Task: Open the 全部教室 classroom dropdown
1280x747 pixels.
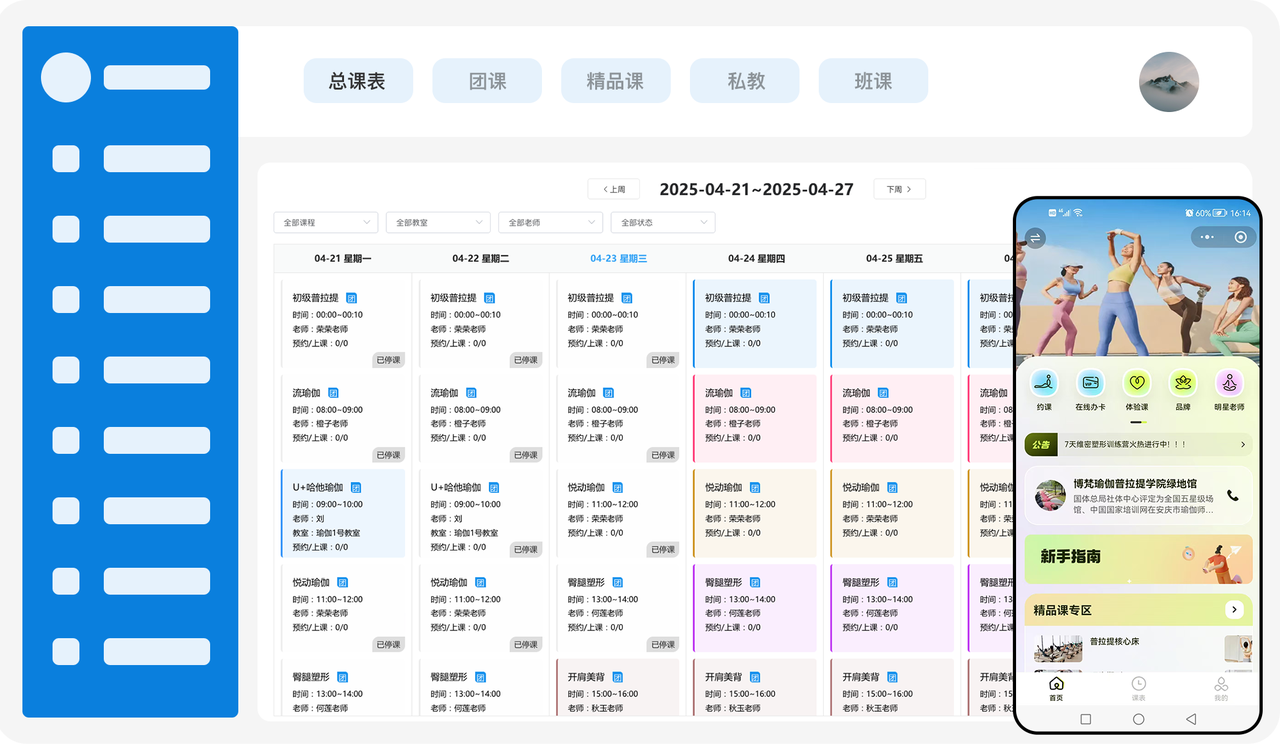Action: point(438,222)
